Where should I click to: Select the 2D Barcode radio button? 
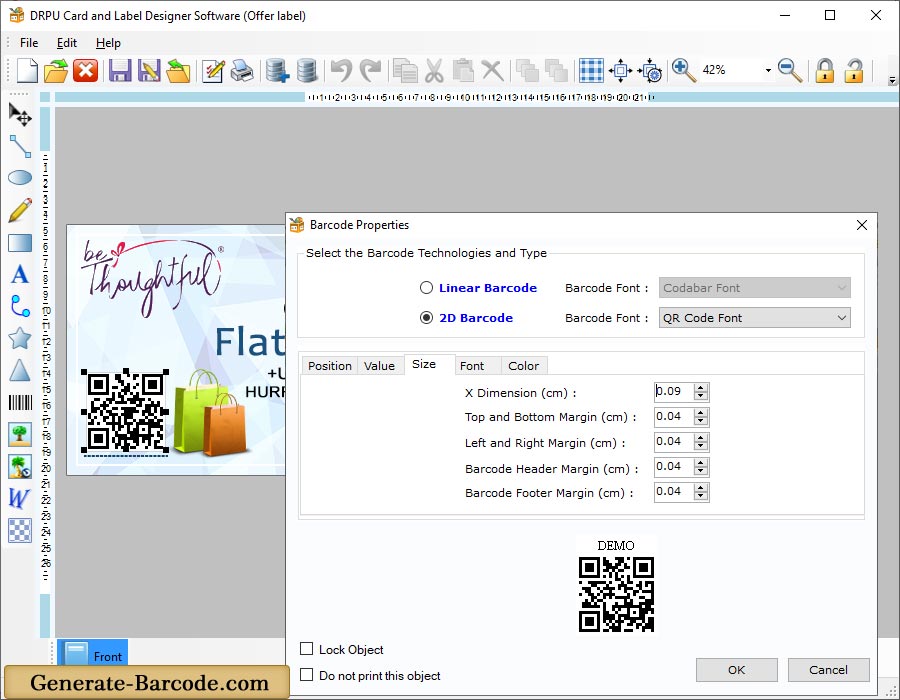pos(426,318)
